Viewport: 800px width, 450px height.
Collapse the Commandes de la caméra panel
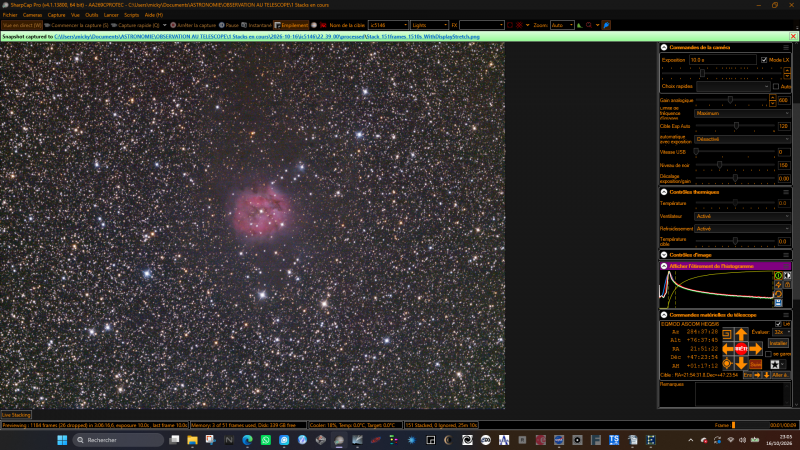[x=664, y=47]
